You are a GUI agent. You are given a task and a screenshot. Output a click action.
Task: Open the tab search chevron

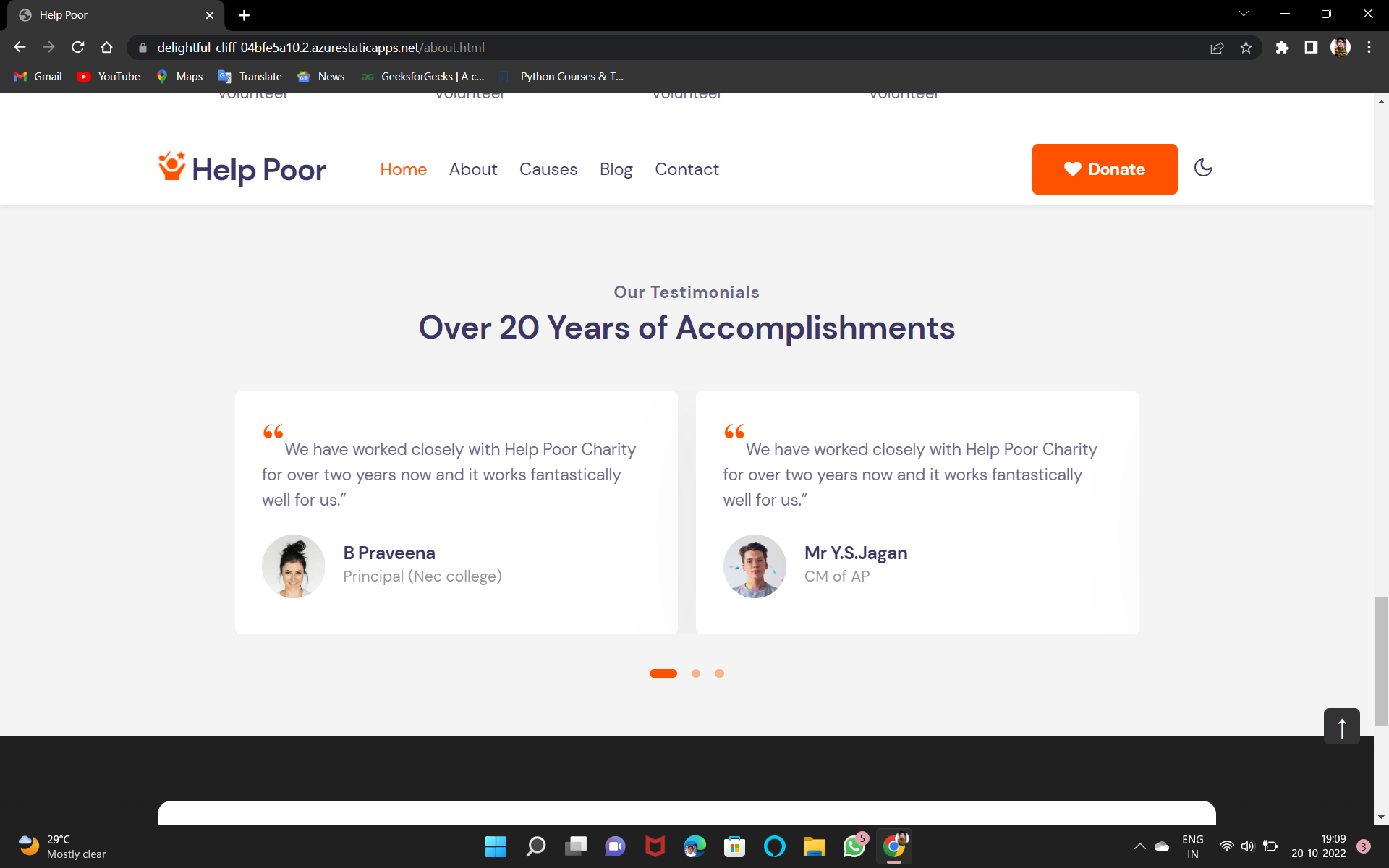click(1243, 13)
